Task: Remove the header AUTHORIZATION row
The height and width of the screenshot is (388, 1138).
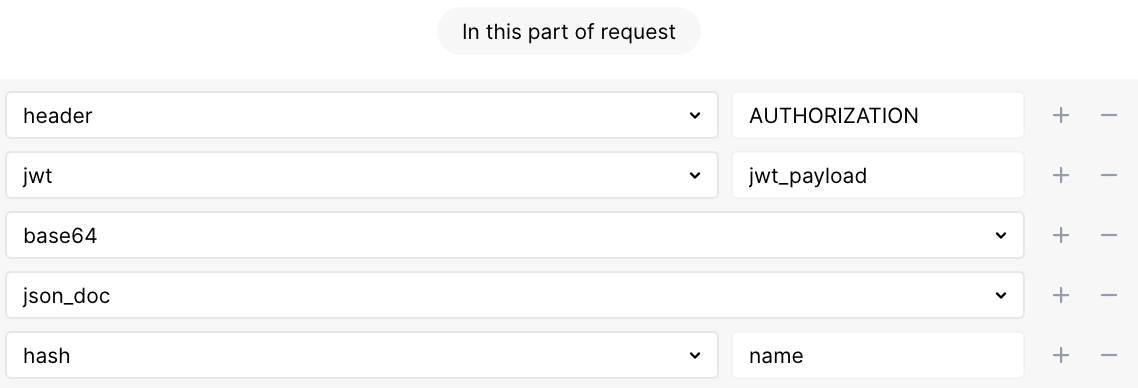Action: point(1108,115)
